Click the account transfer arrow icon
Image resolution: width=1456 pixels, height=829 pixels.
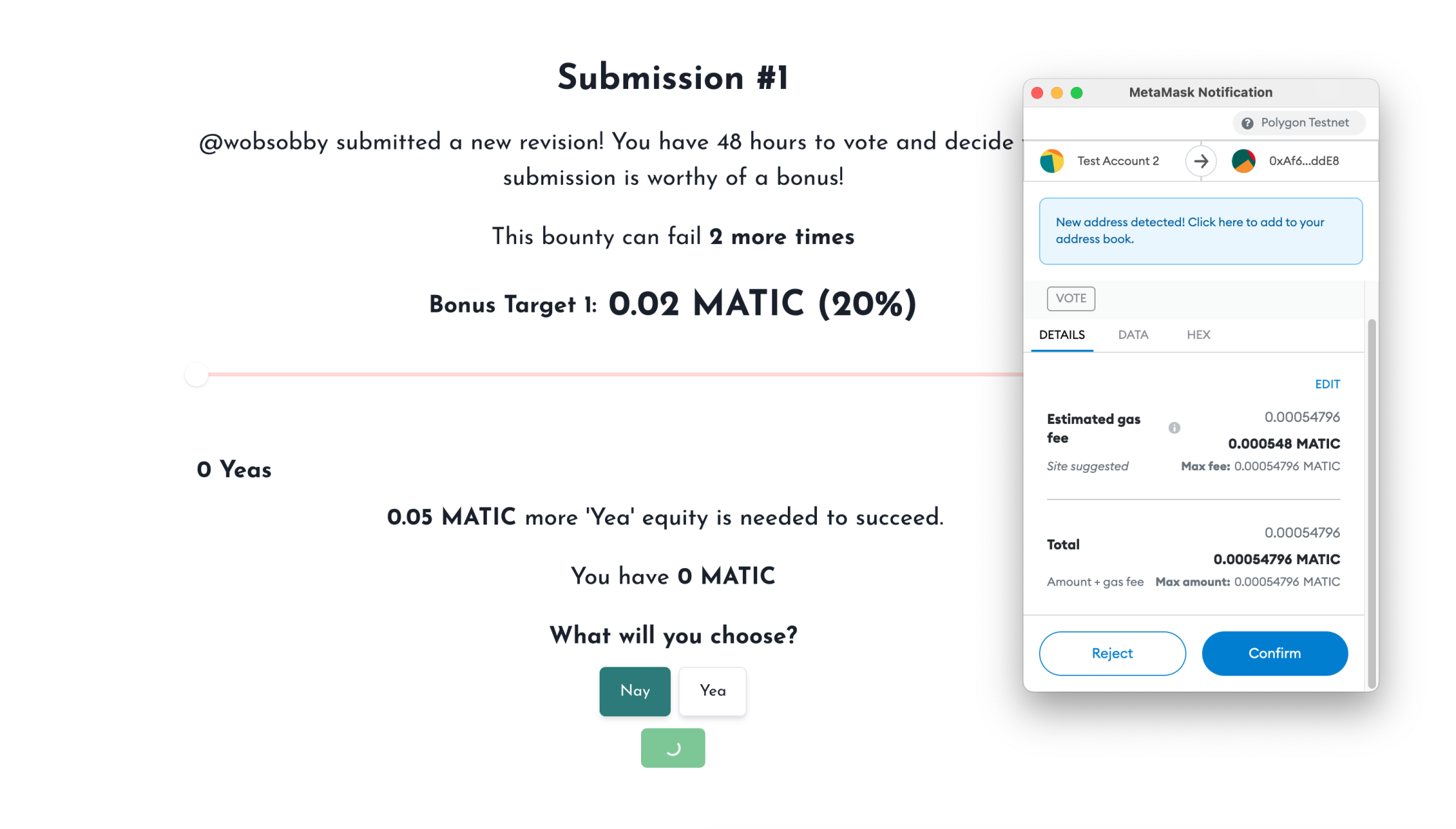pyautogui.click(x=1201, y=160)
